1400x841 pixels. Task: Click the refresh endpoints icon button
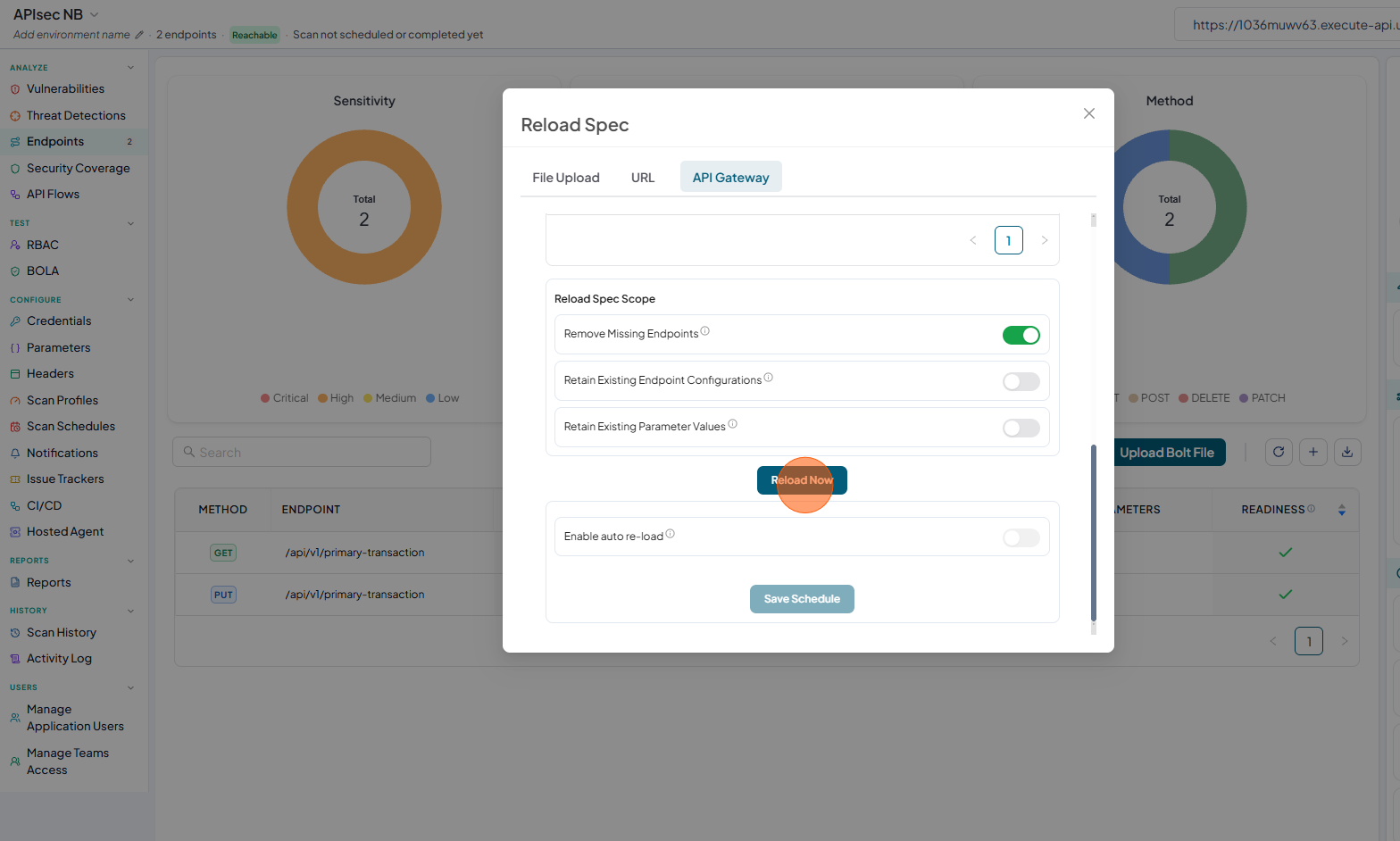coord(1279,453)
